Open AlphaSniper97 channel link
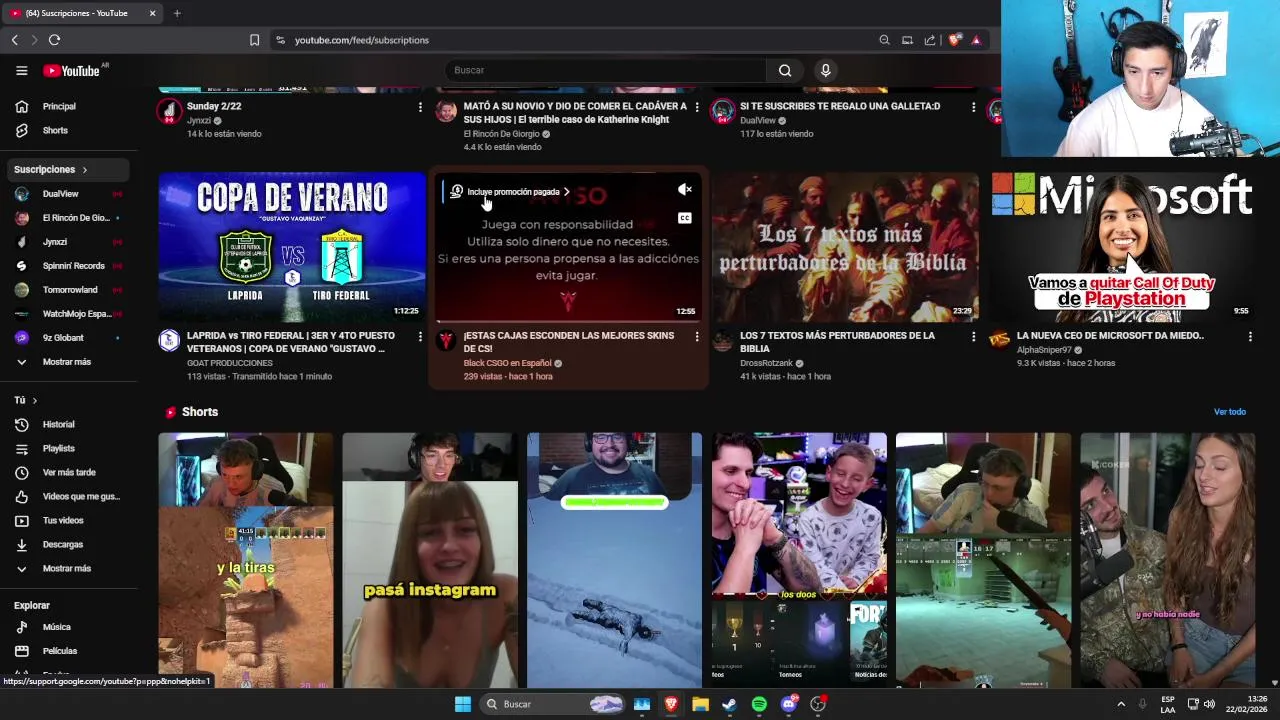The width and height of the screenshot is (1280, 720). pyautogui.click(x=1044, y=350)
